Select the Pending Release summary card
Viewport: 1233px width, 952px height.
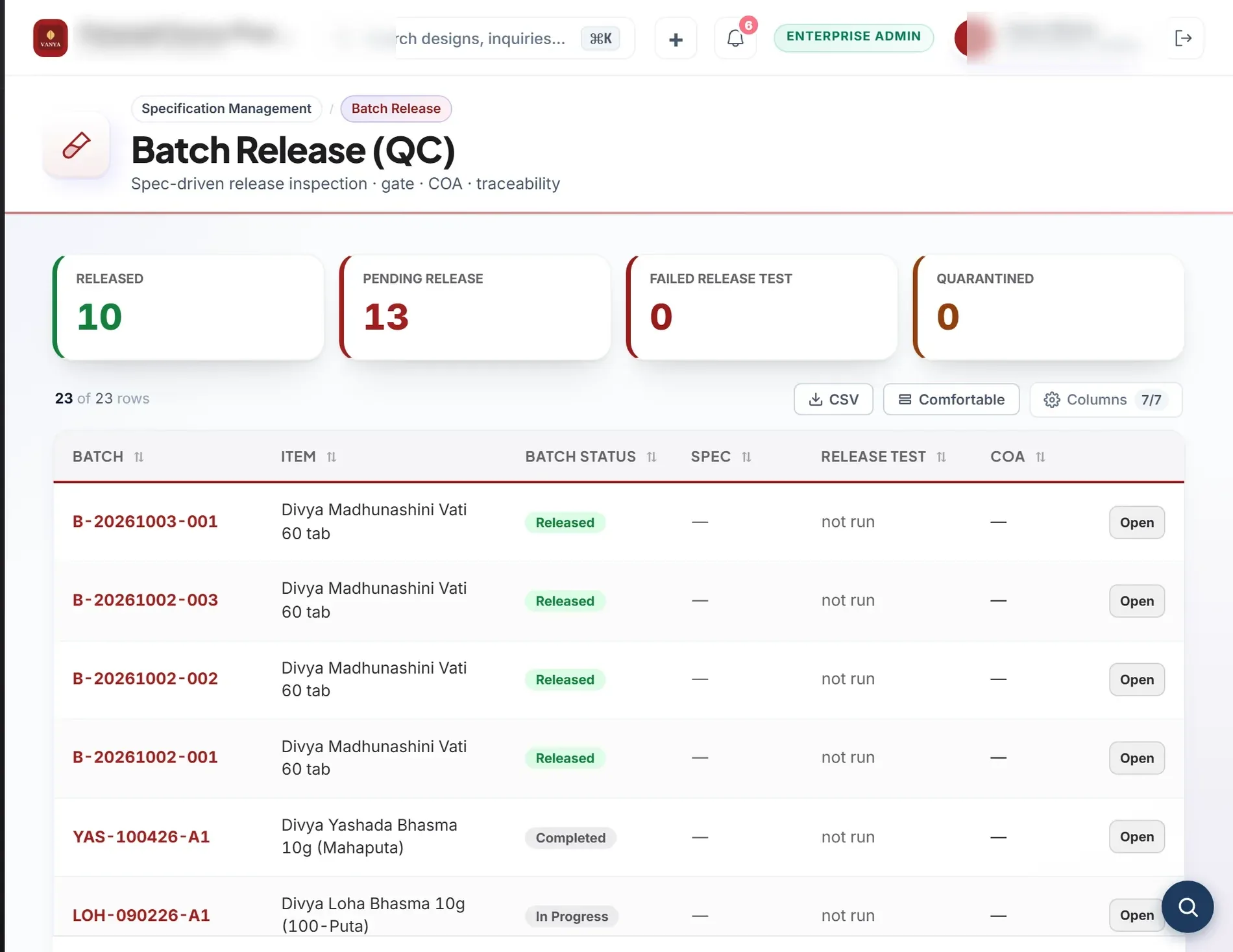475,307
